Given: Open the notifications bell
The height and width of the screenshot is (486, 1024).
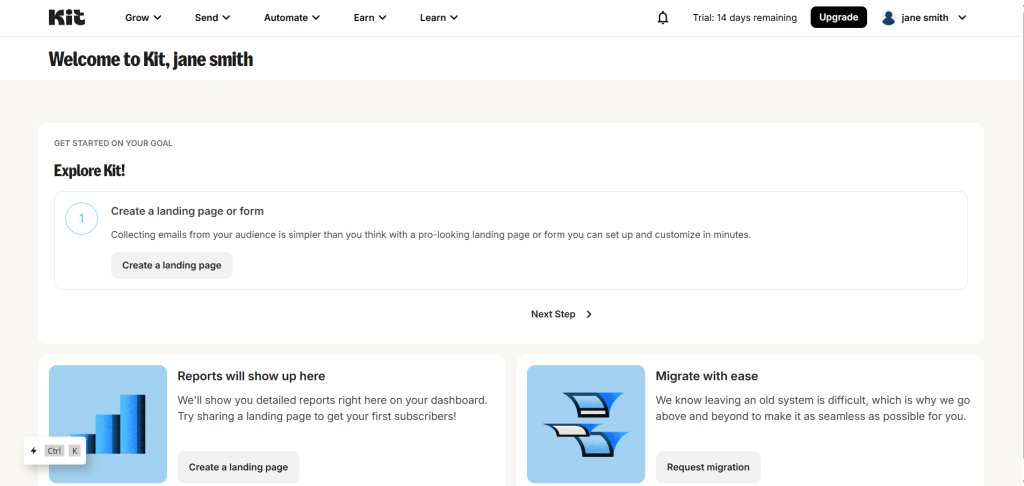Looking at the screenshot, I should point(663,17).
